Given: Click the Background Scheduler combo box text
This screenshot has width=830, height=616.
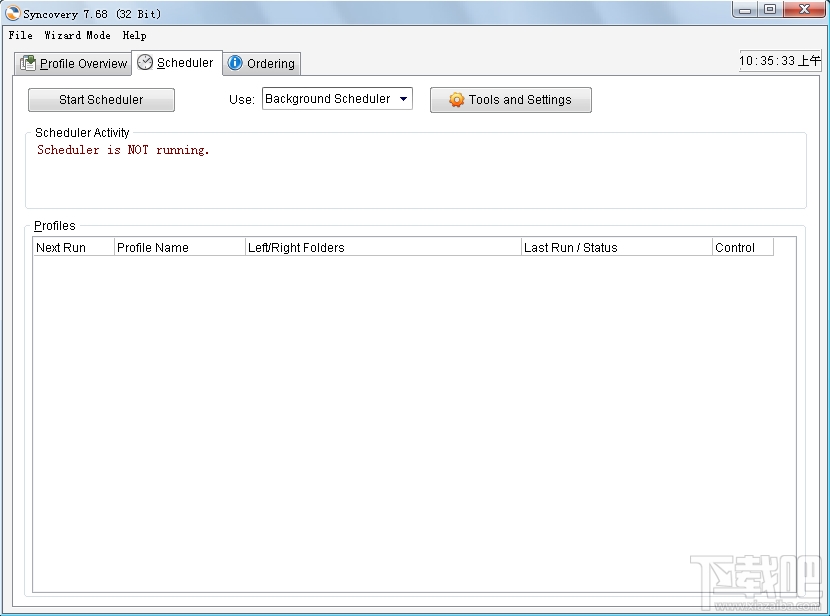Looking at the screenshot, I should [x=328, y=99].
